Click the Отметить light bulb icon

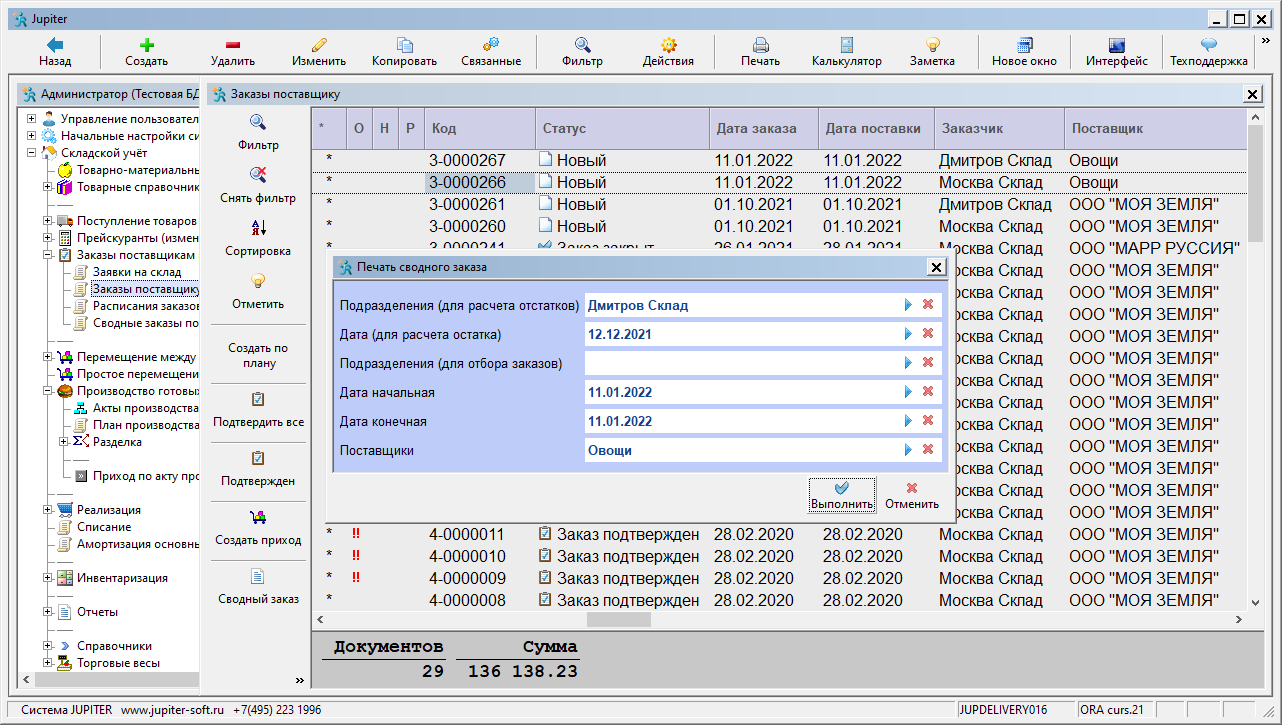[x=258, y=280]
